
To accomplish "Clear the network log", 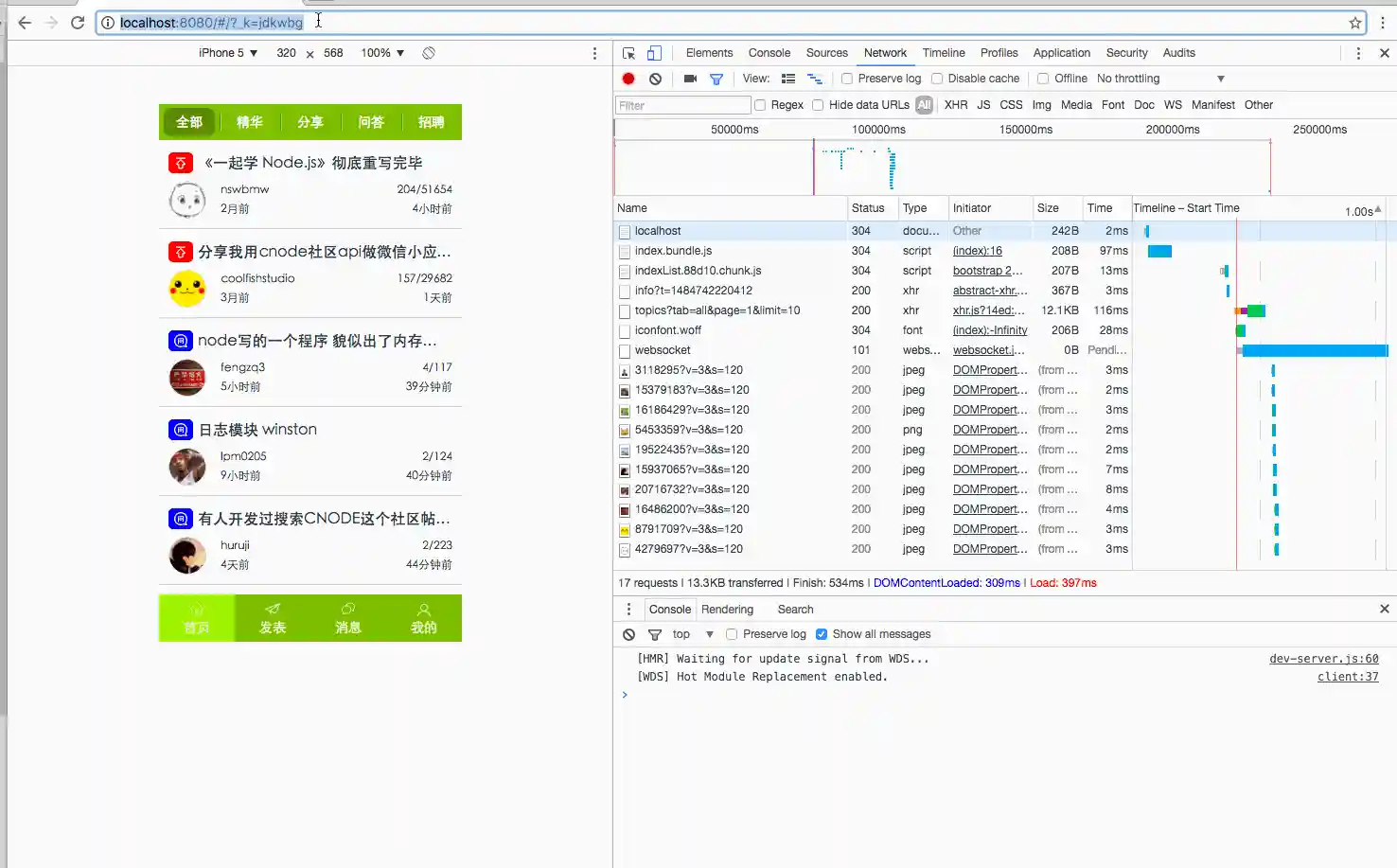I will (655, 79).
